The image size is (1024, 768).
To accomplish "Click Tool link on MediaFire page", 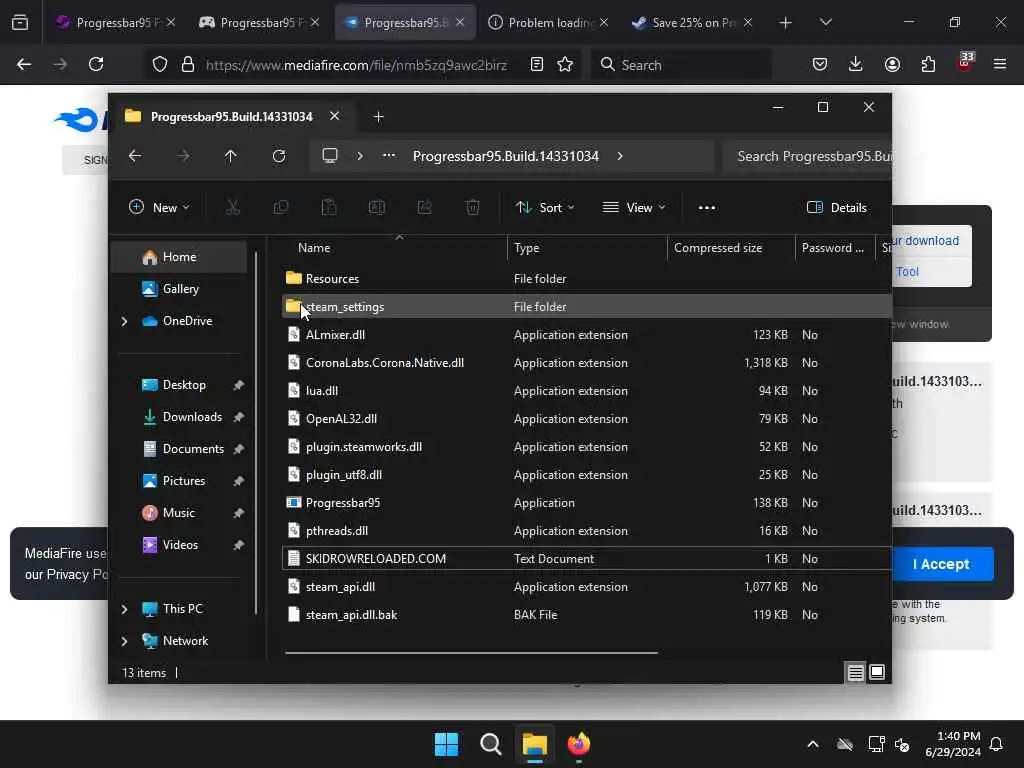I will (x=907, y=272).
